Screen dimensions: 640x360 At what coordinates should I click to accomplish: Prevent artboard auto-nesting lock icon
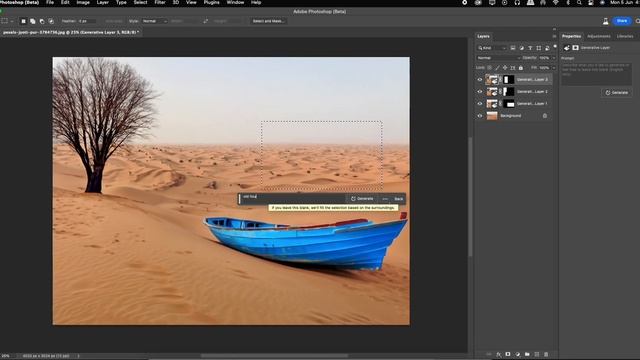[513, 68]
